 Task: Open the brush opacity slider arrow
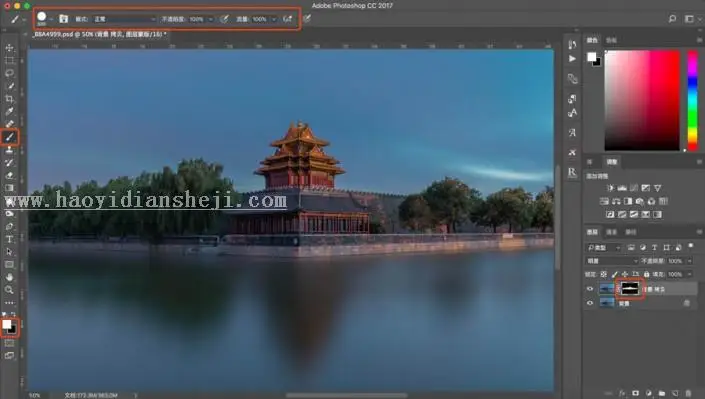click(210, 19)
